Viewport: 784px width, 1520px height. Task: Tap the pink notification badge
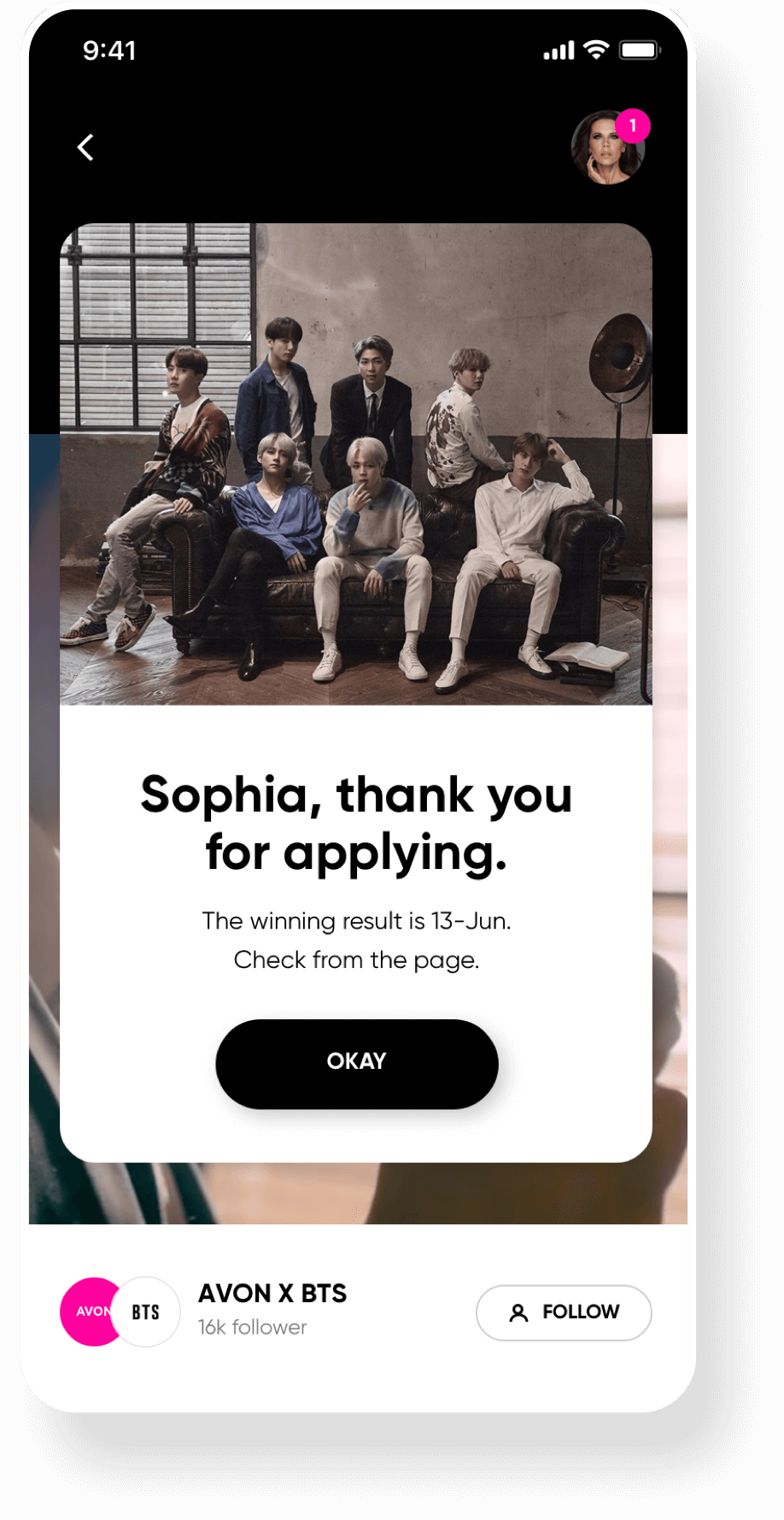633,126
